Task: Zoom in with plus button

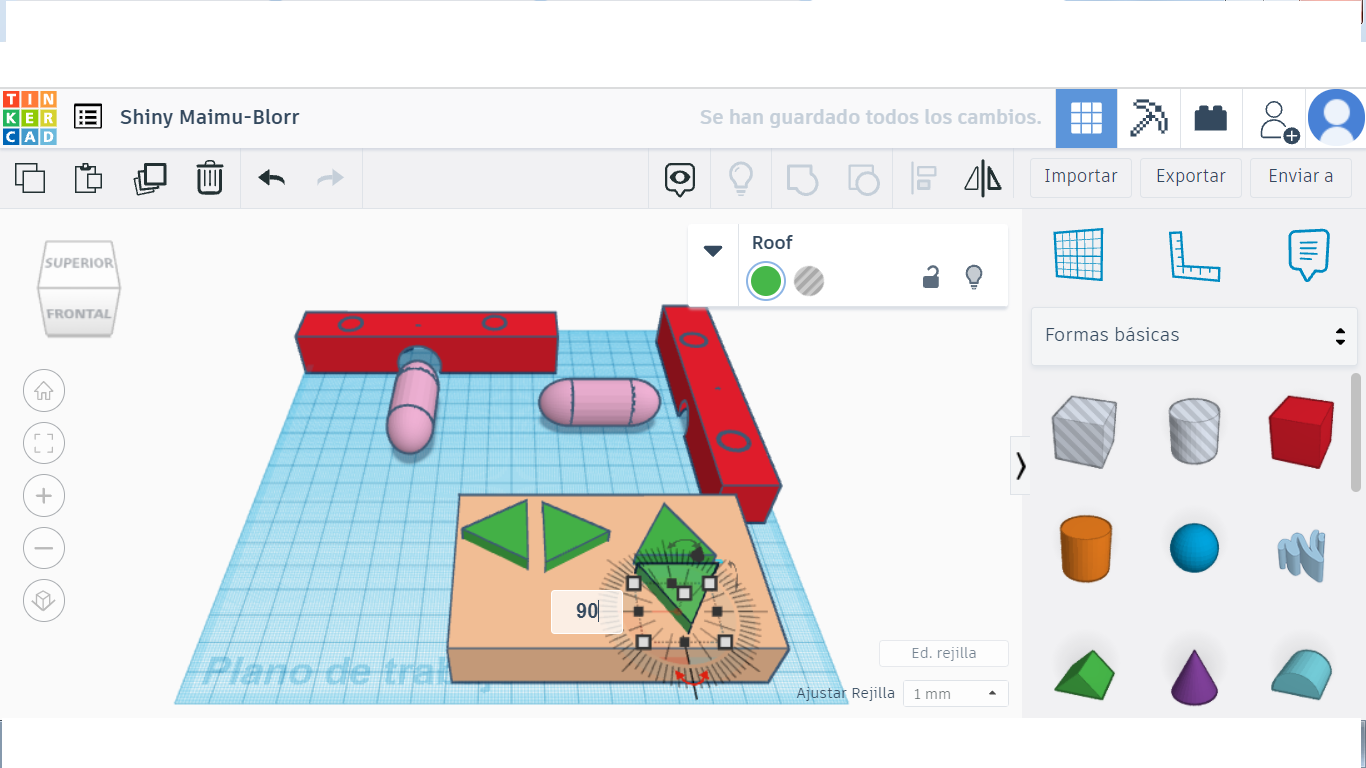Action: click(44, 496)
